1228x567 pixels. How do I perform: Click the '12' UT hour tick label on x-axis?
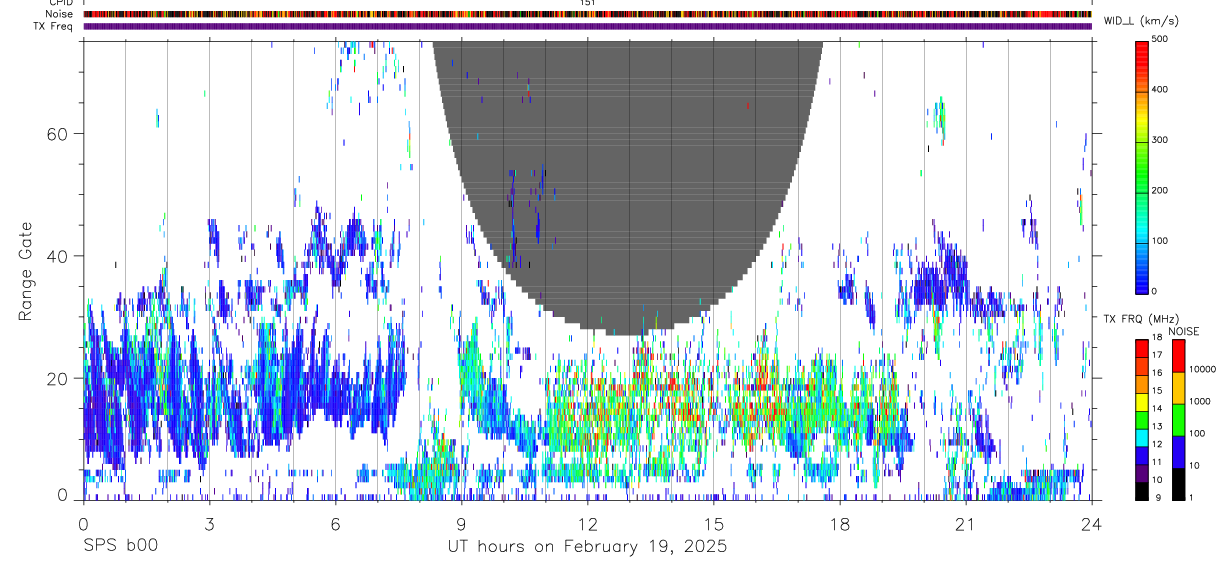point(588,524)
